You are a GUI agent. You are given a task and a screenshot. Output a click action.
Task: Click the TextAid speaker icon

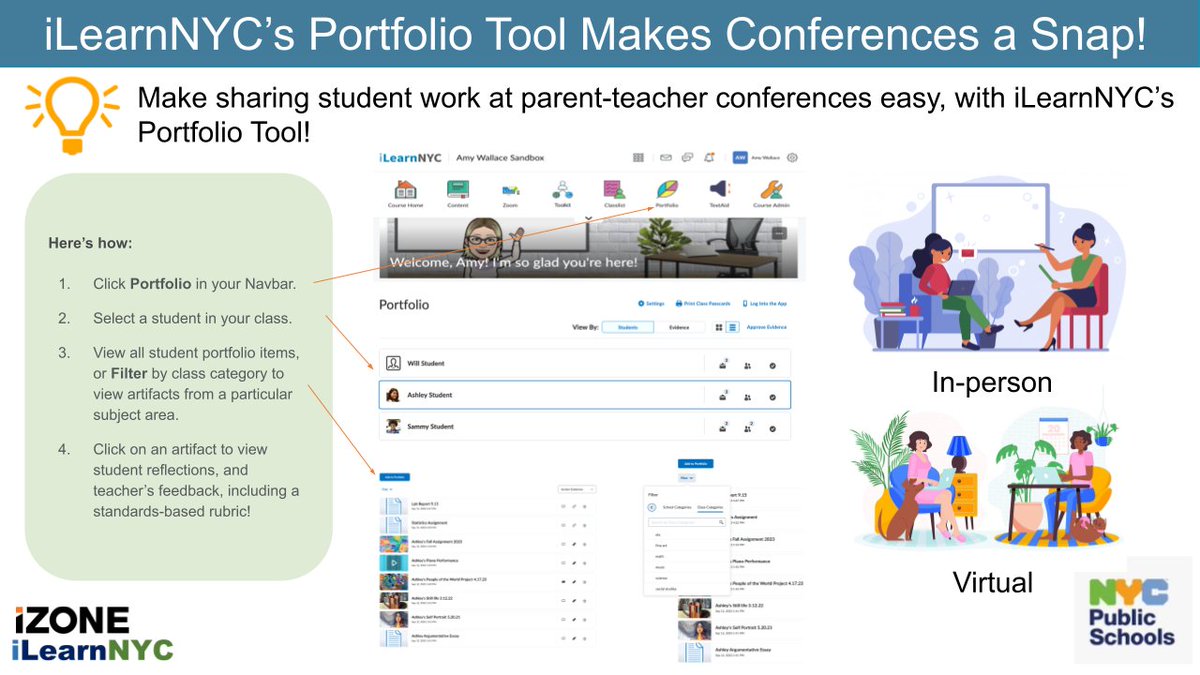pos(717,192)
